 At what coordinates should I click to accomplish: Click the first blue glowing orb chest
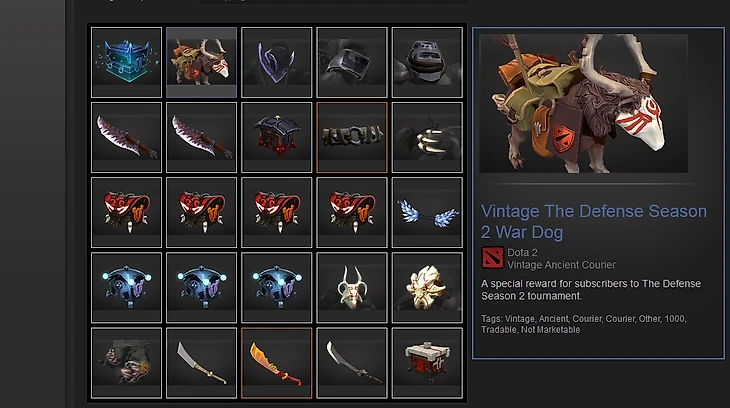click(126, 288)
